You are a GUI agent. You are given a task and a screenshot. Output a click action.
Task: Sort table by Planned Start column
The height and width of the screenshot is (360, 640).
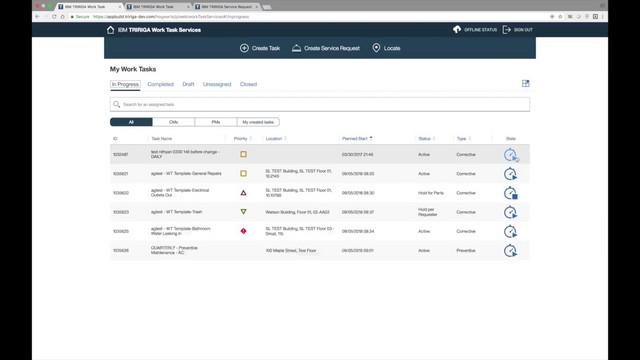pyautogui.click(x=357, y=139)
